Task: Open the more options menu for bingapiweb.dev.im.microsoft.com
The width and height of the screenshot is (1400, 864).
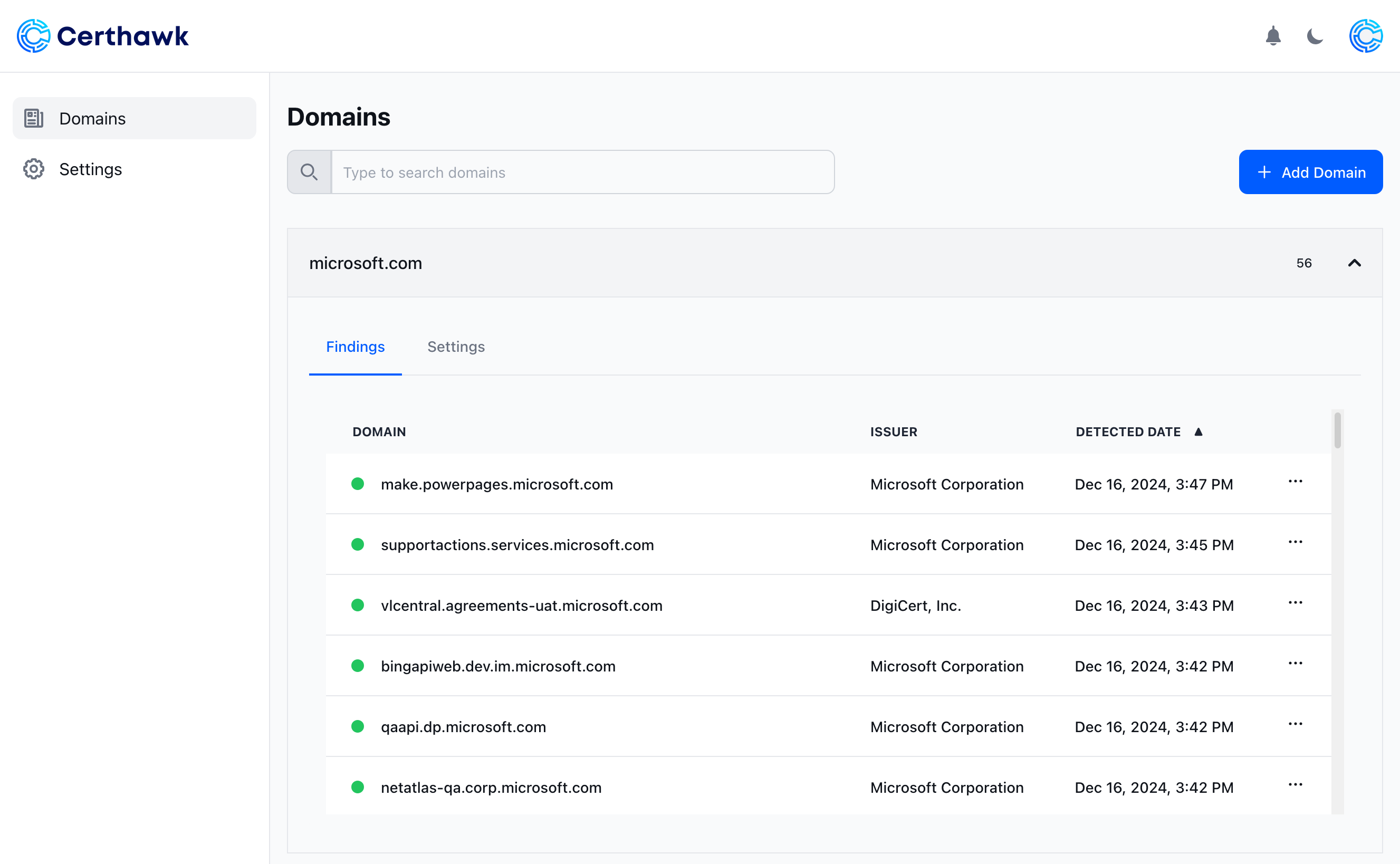Action: pos(1295,663)
